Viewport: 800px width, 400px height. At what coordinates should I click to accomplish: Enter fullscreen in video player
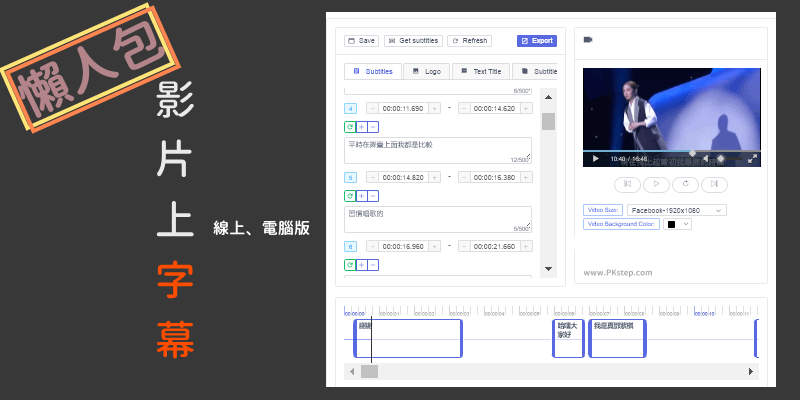coord(752,159)
